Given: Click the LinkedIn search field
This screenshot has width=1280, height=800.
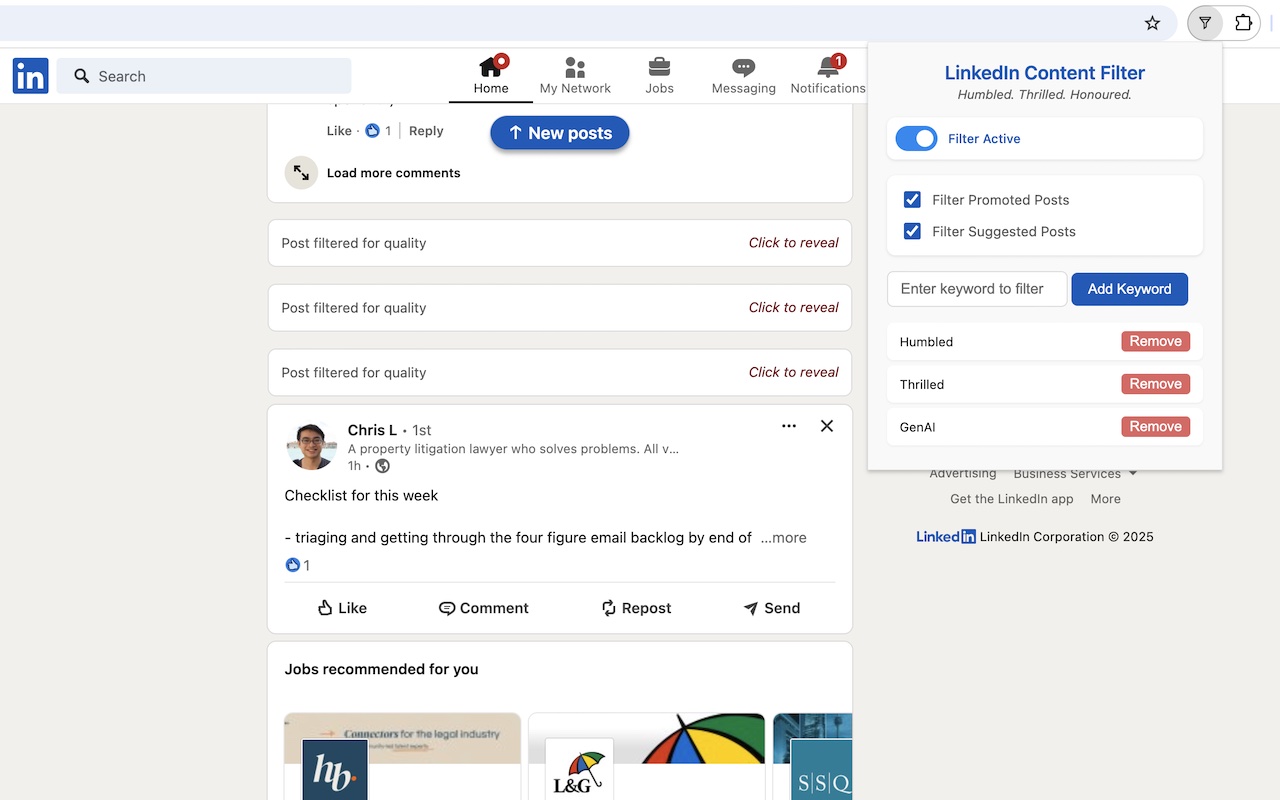Looking at the screenshot, I should click(x=204, y=76).
